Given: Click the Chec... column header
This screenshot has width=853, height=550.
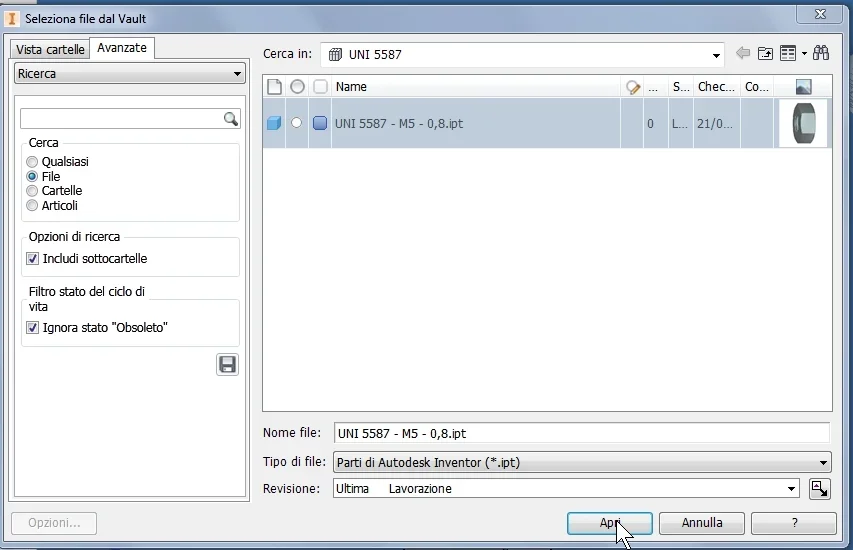Looking at the screenshot, I should click(x=716, y=86).
